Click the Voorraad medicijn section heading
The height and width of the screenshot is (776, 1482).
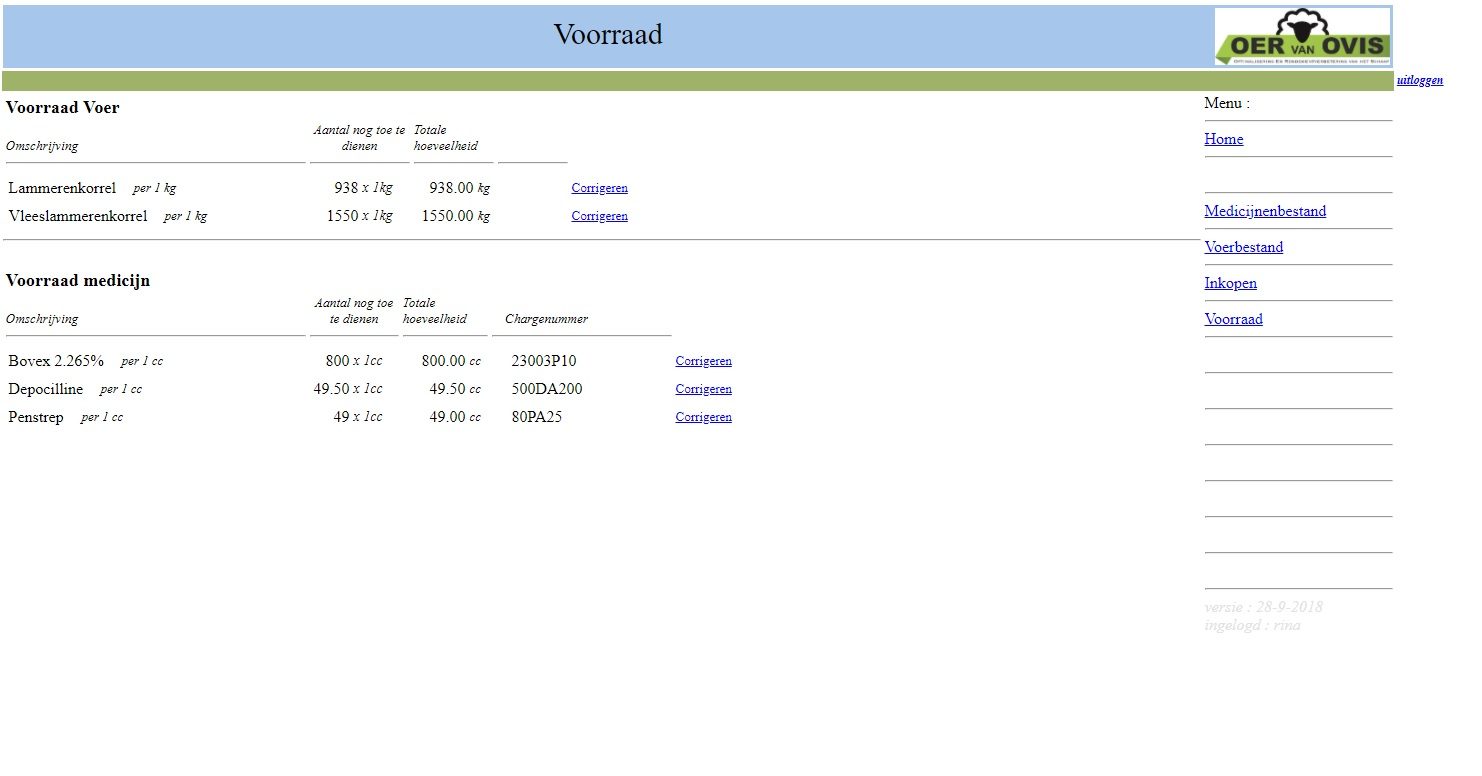78,281
